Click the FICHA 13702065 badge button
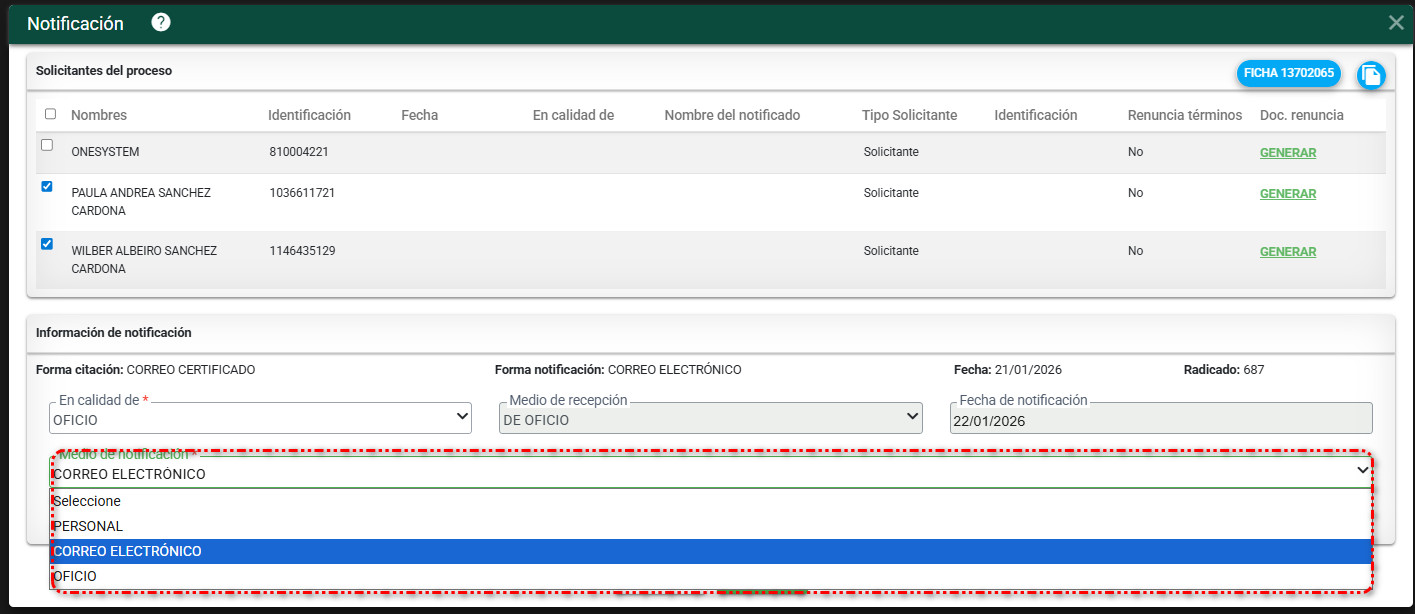1415x614 pixels. tap(1288, 73)
